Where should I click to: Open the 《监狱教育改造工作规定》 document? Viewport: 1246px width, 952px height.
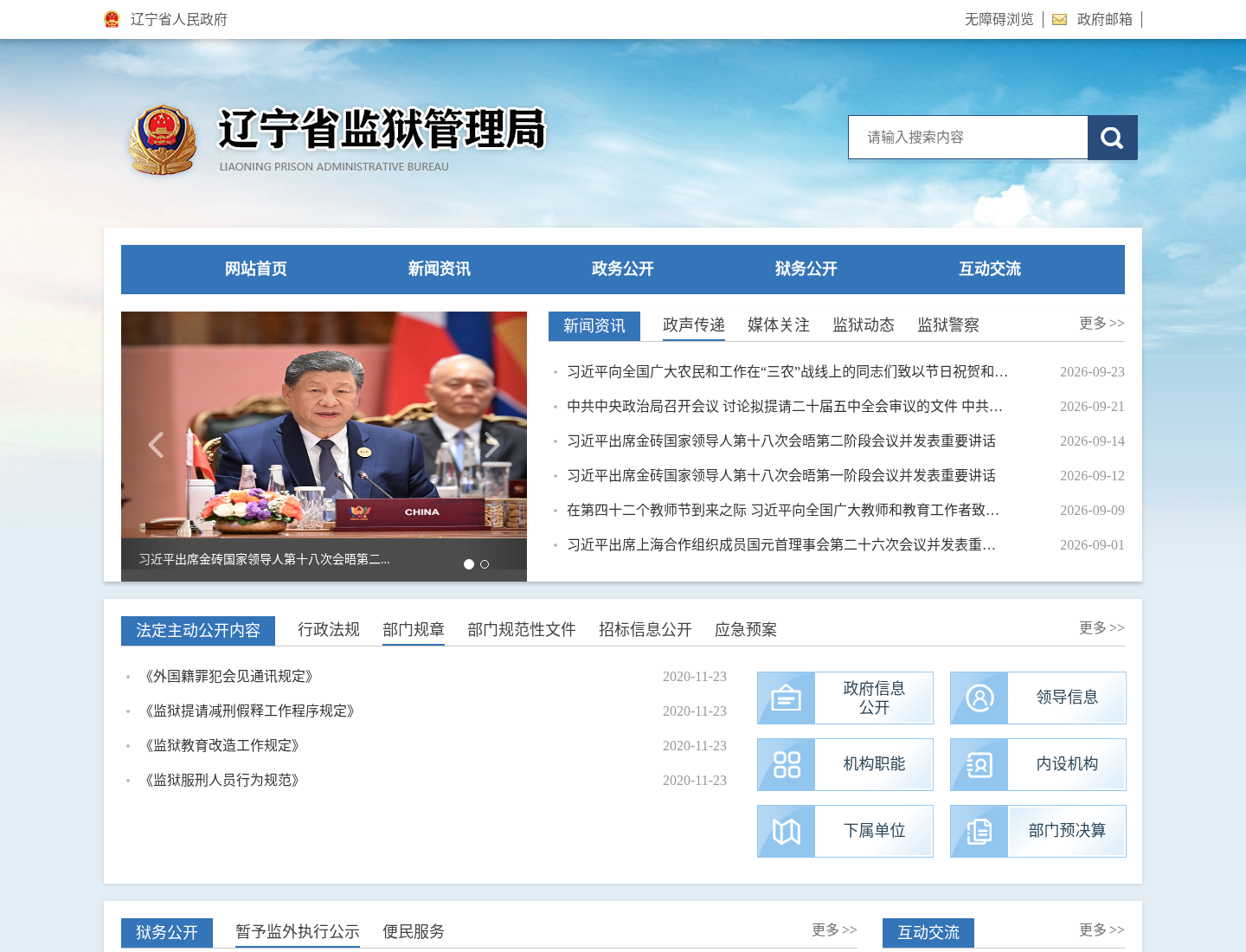(x=222, y=745)
